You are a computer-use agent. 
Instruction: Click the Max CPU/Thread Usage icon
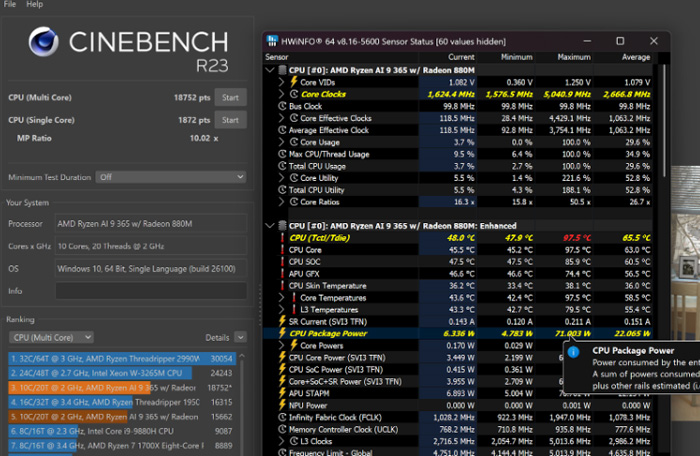[282, 154]
